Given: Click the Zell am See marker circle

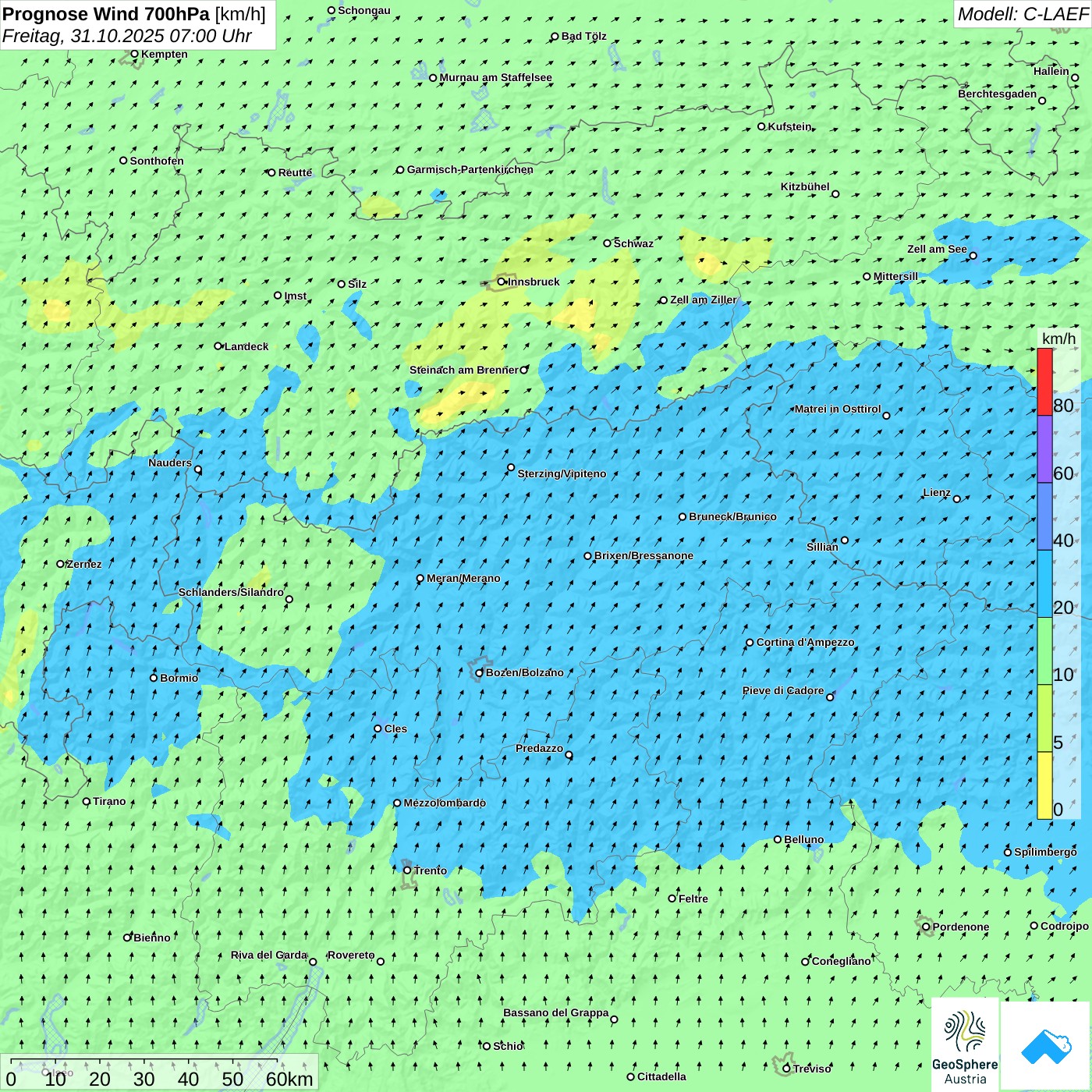Looking at the screenshot, I should click(x=973, y=256).
